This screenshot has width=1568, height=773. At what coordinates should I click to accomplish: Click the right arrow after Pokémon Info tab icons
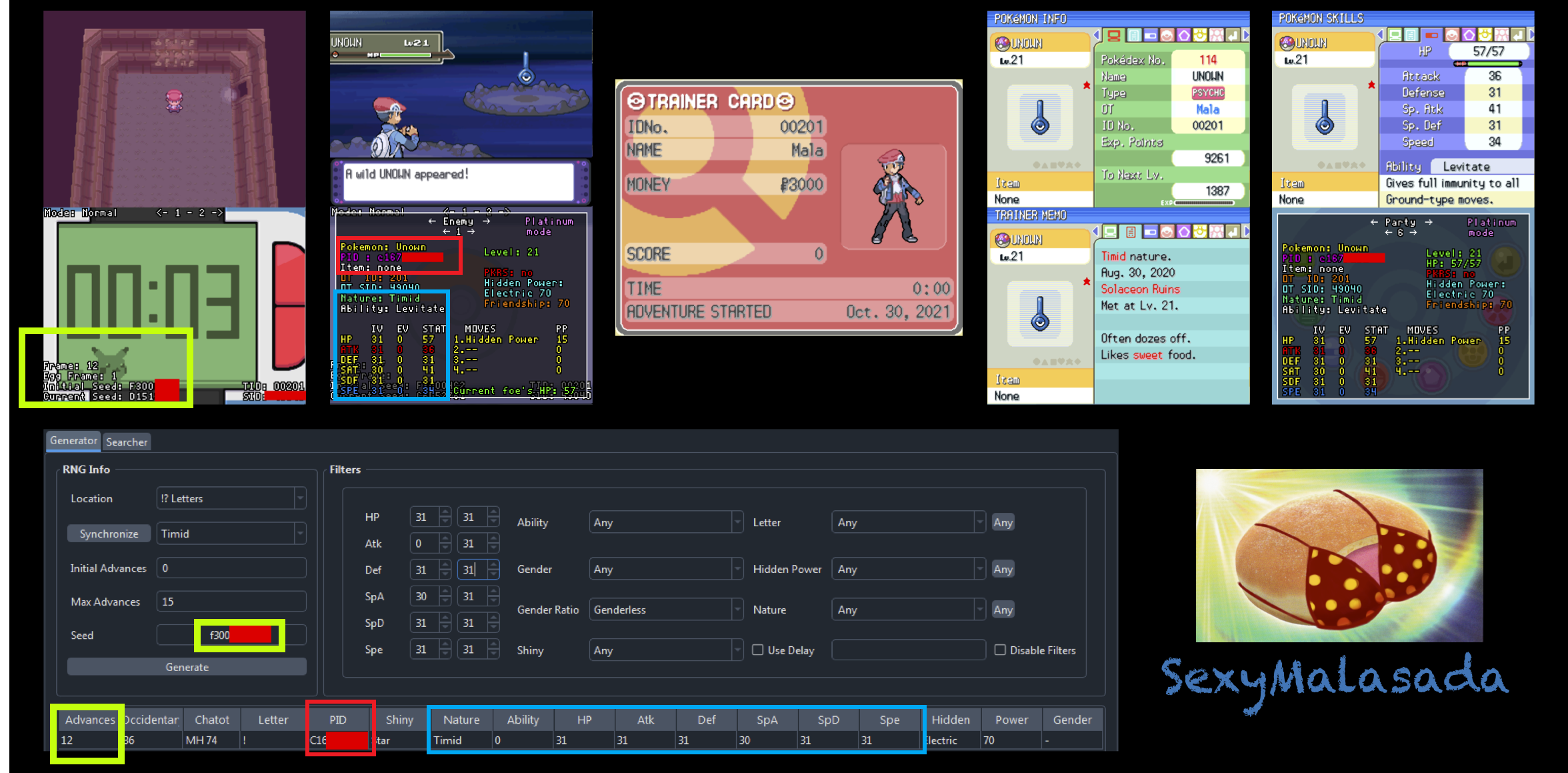(x=1246, y=35)
